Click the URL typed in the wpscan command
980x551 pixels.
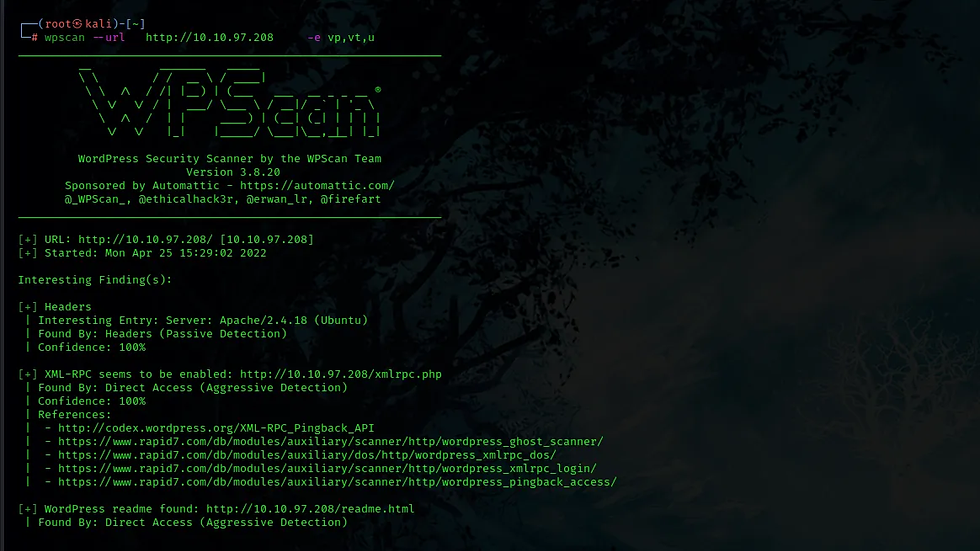(x=209, y=37)
